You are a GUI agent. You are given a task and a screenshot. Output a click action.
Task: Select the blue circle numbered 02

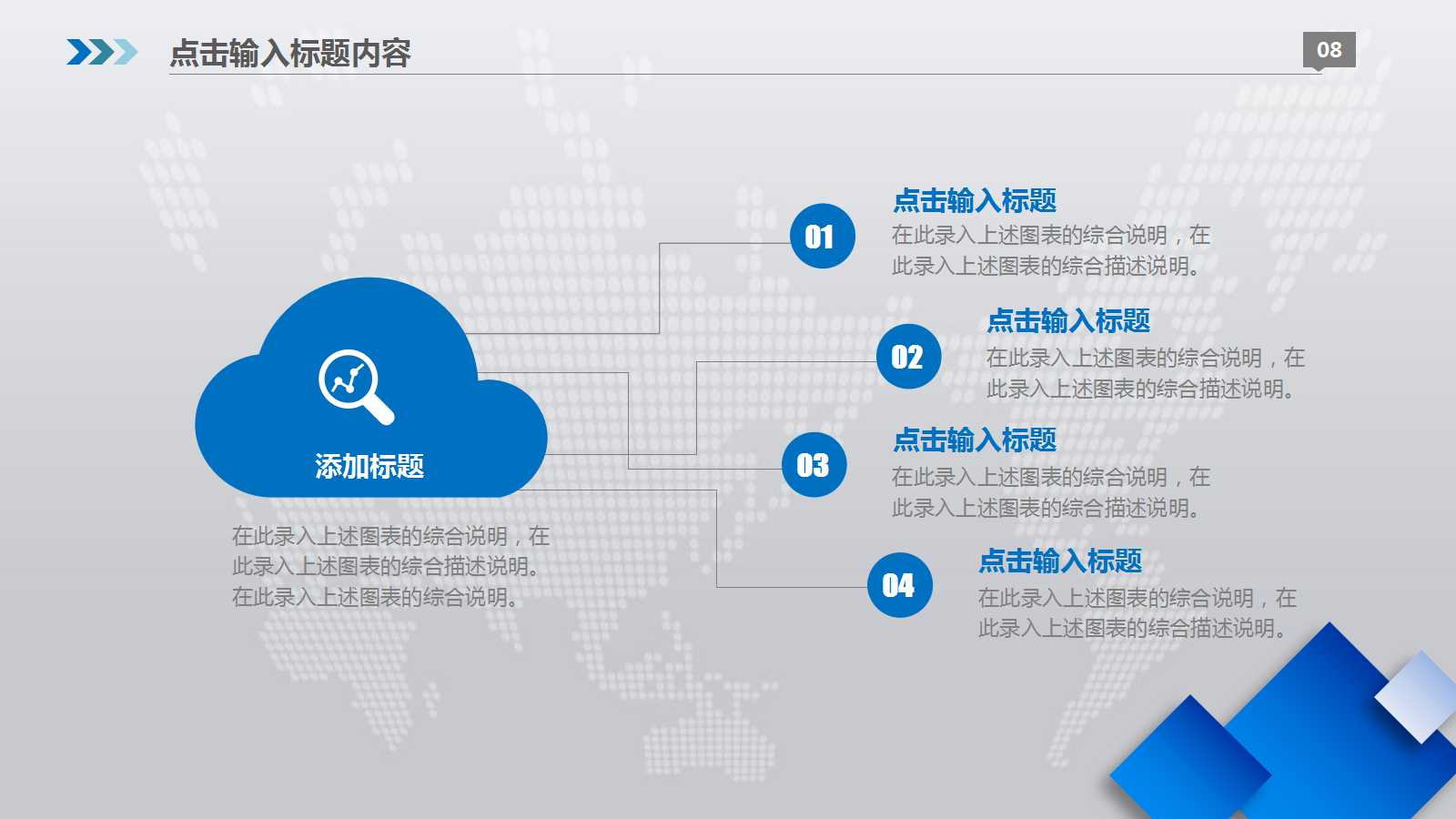coord(908,357)
